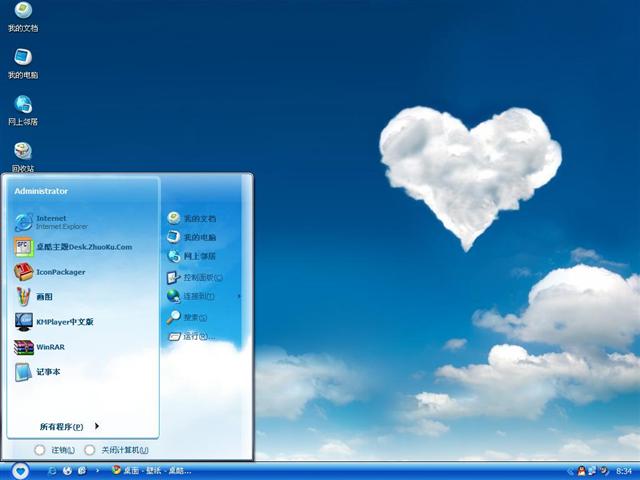Open 搜索(S) search from the Start menu

coord(187,317)
